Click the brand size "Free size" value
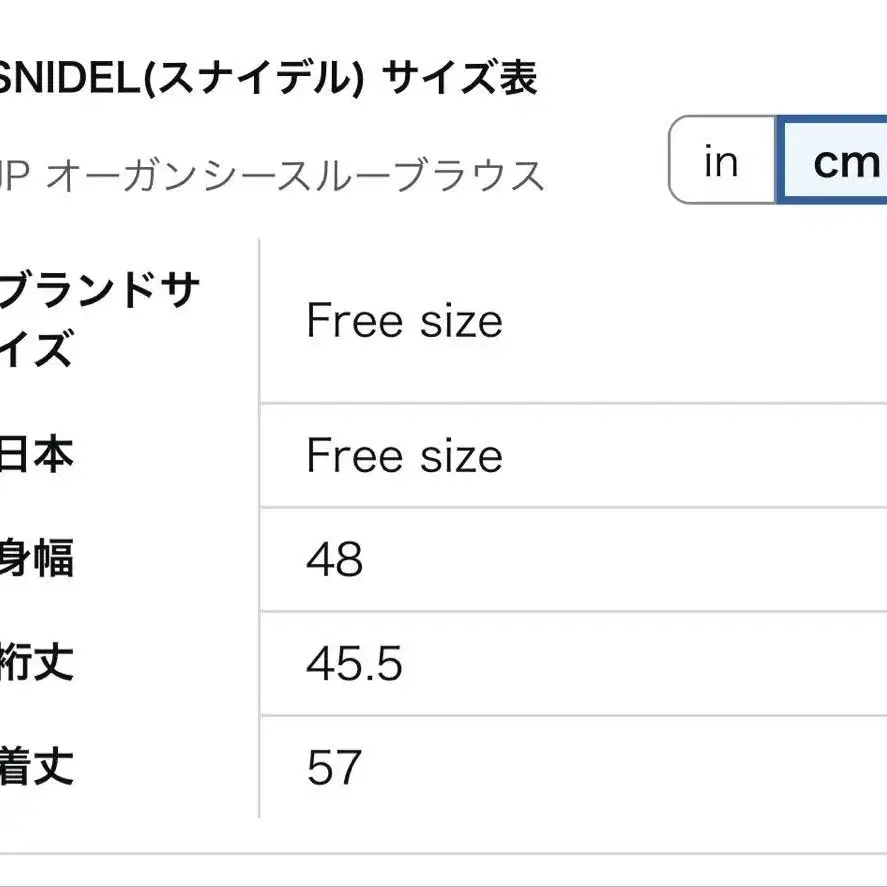Screen dimensions: 887x887 (x=404, y=321)
